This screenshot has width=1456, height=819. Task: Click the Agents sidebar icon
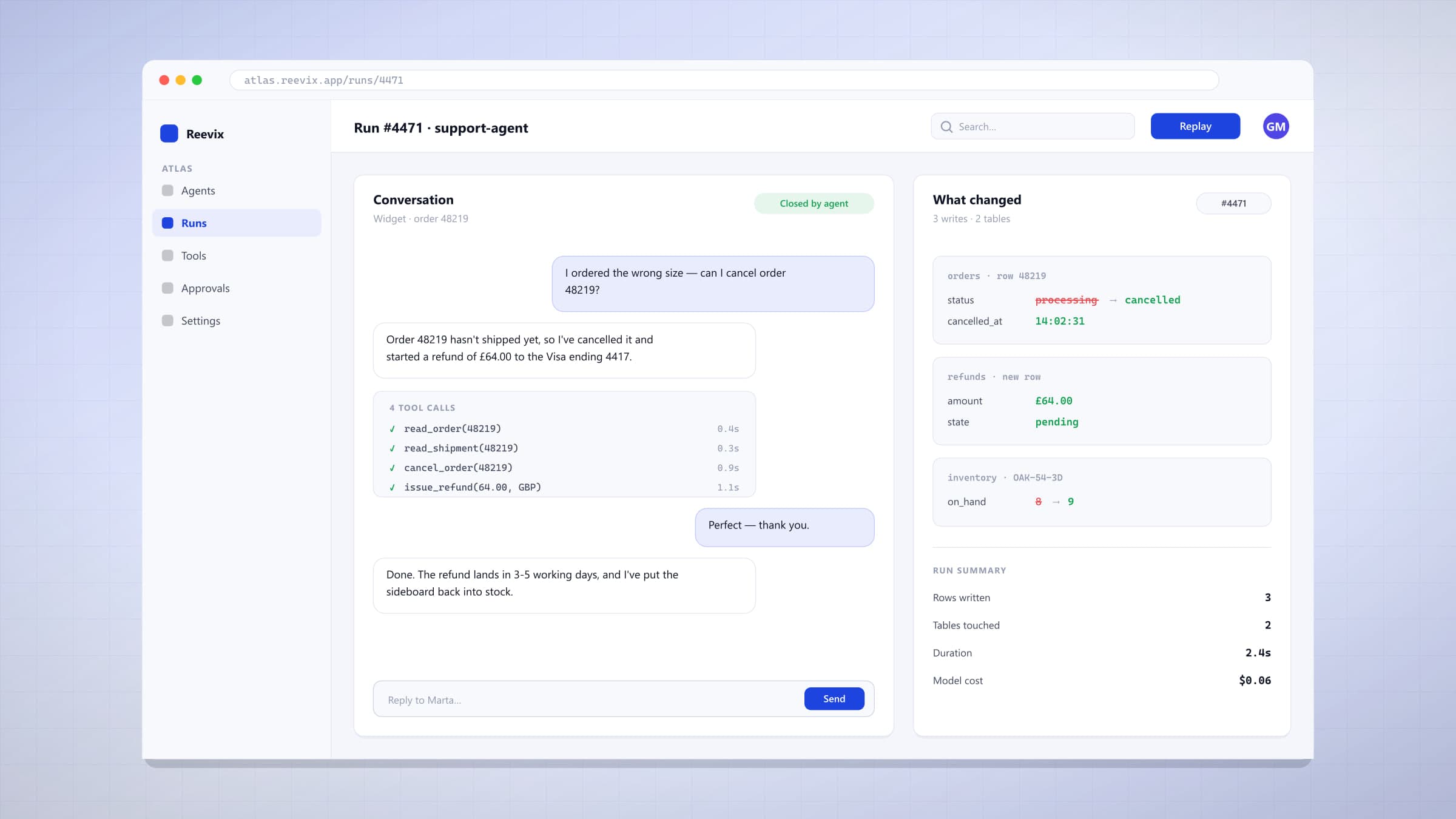click(x=168, y=190)
